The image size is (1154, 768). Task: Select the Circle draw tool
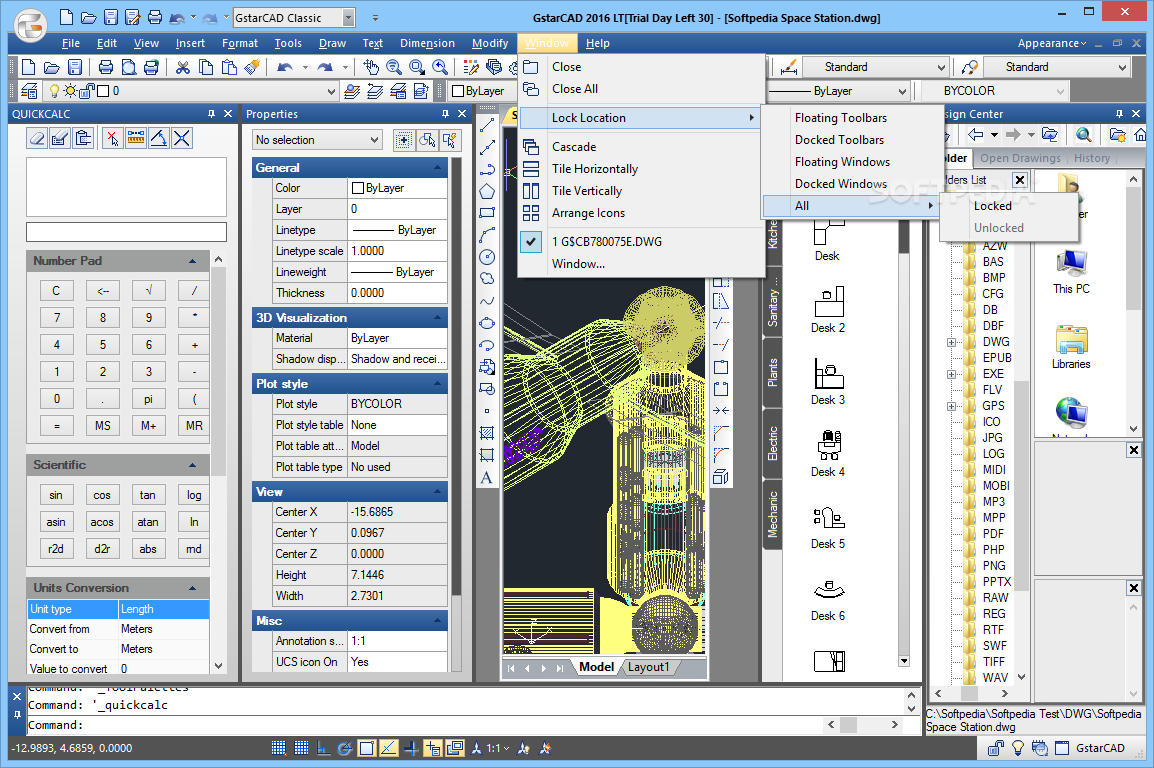(486, 257)
